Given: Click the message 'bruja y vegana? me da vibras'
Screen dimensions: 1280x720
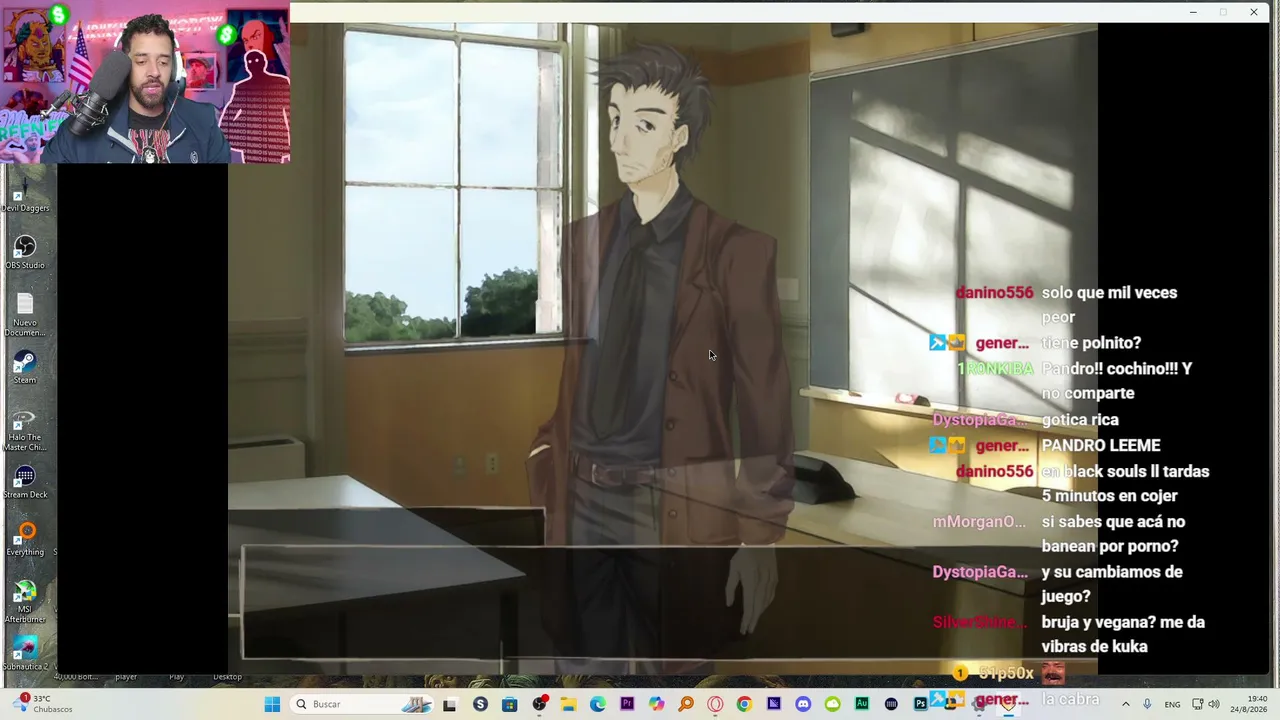Looking at the screenshot, I should pos(1123,634).
